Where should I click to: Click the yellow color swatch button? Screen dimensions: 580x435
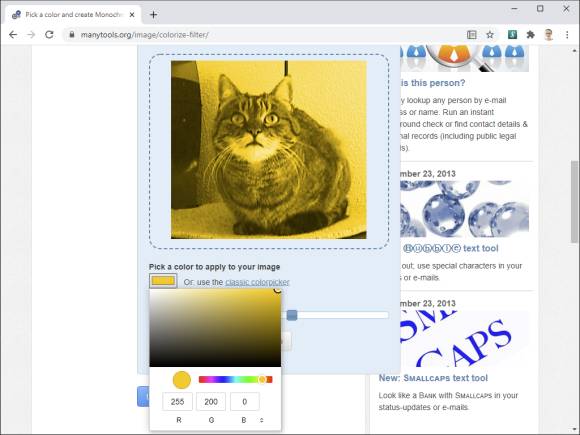tap(163, 281)
